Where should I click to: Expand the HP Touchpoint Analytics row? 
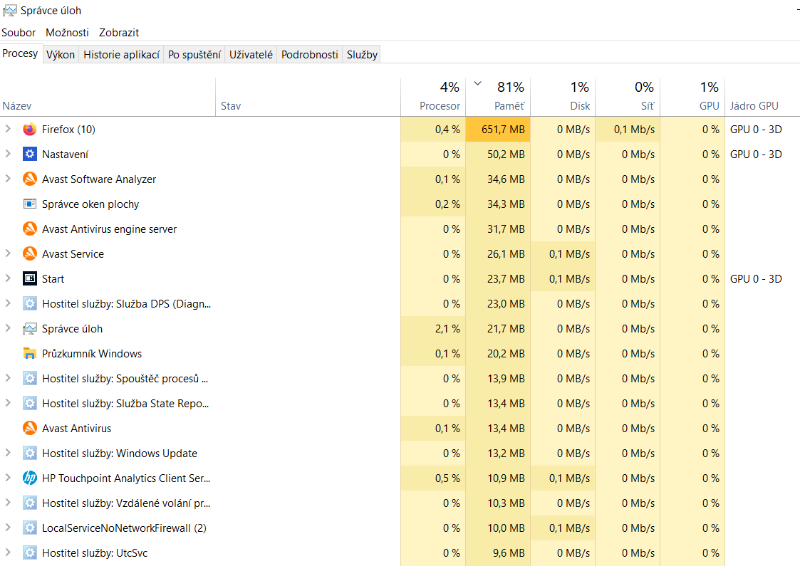click(x=8, y=478)
